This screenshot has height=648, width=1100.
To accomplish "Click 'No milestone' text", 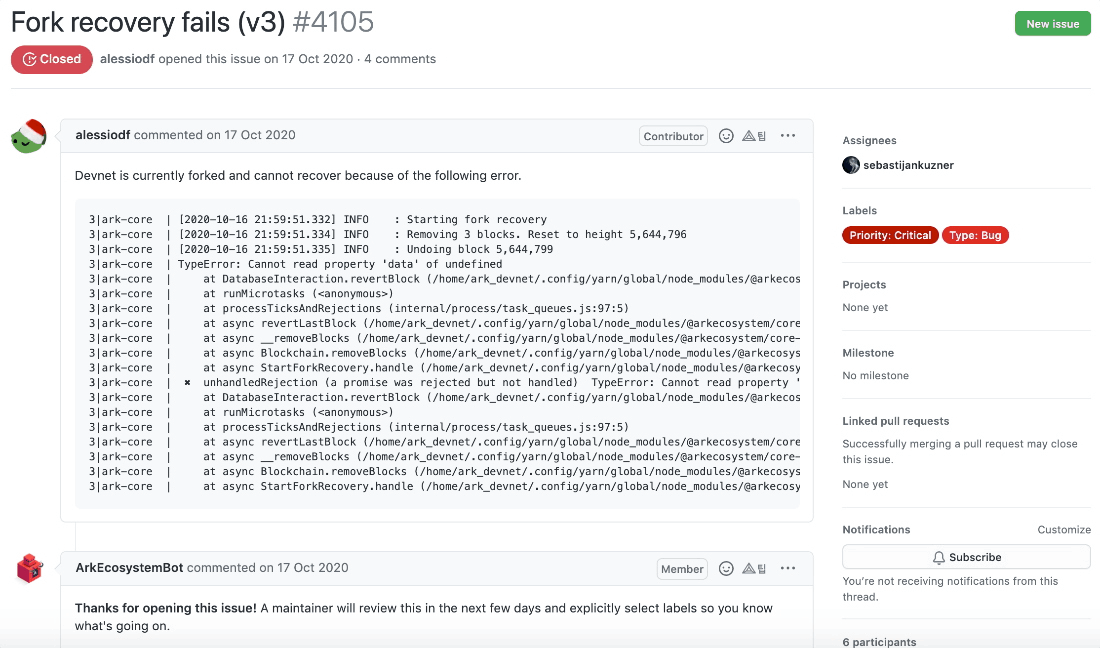I will tap(876, 375).
